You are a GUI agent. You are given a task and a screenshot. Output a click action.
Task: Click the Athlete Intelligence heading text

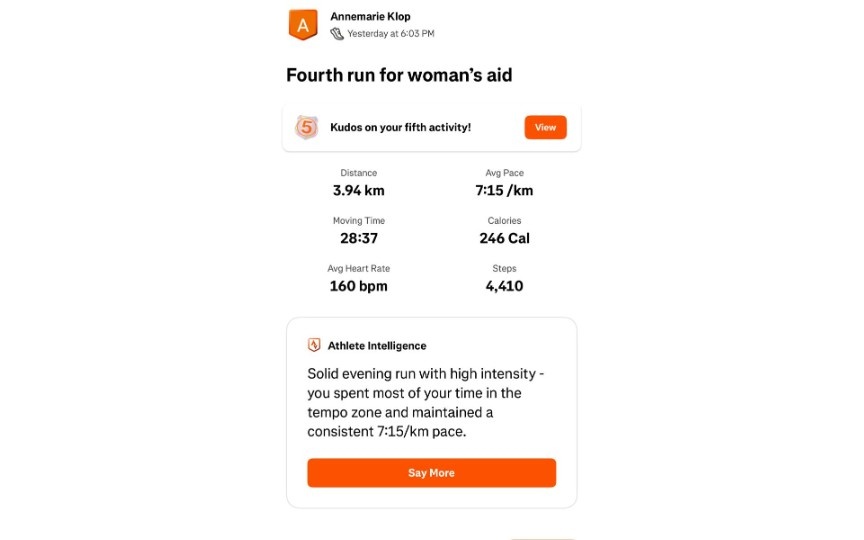pos(377,346)
